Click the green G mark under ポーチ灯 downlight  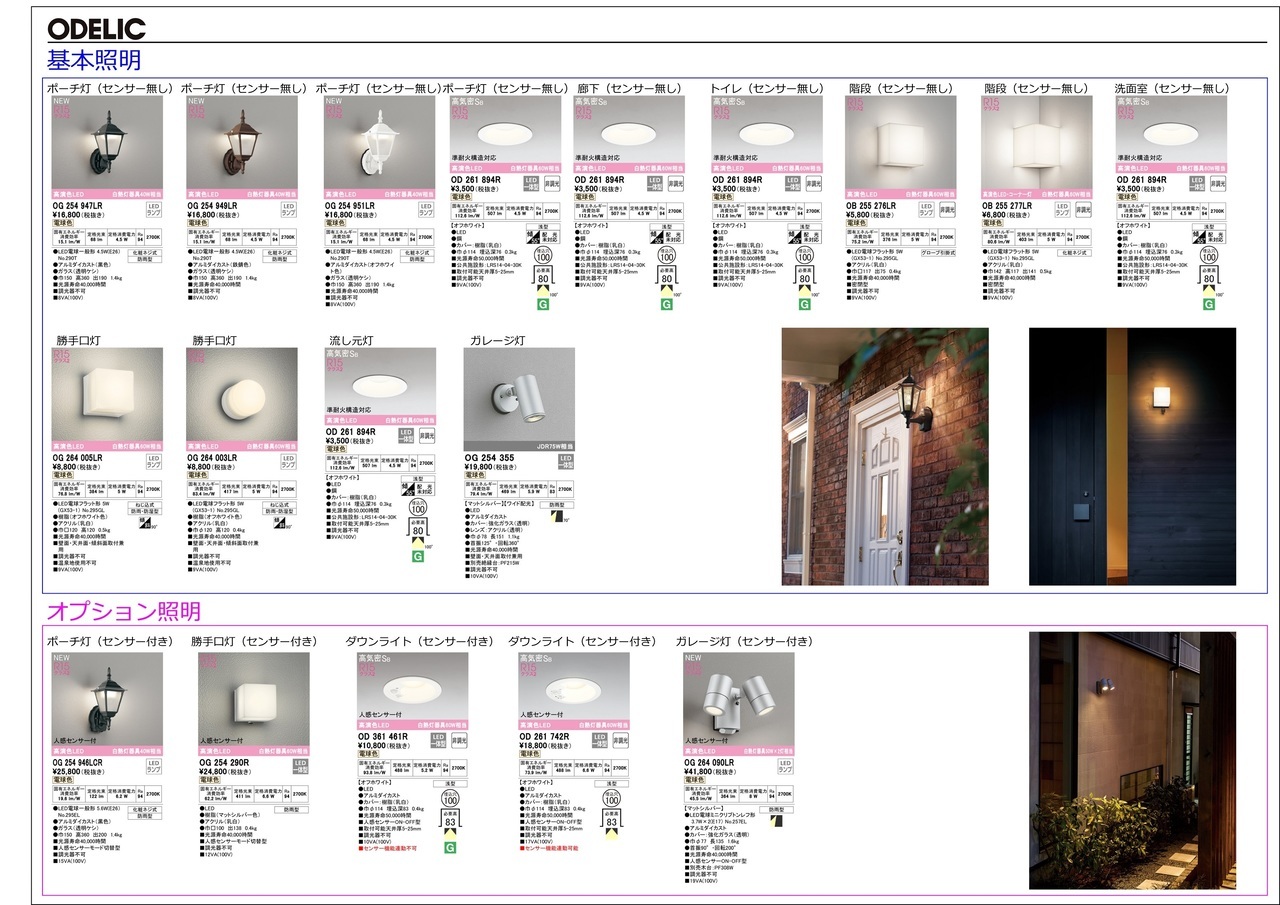point(541,304)
